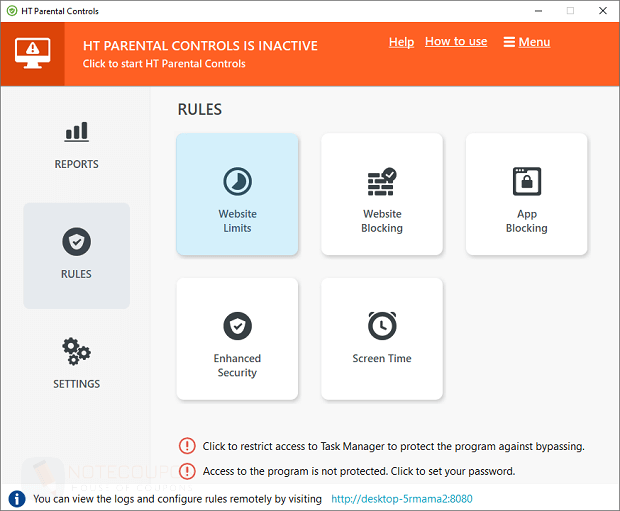
Task: Open the Website Limits rule tile
Action: coord(237,195)
